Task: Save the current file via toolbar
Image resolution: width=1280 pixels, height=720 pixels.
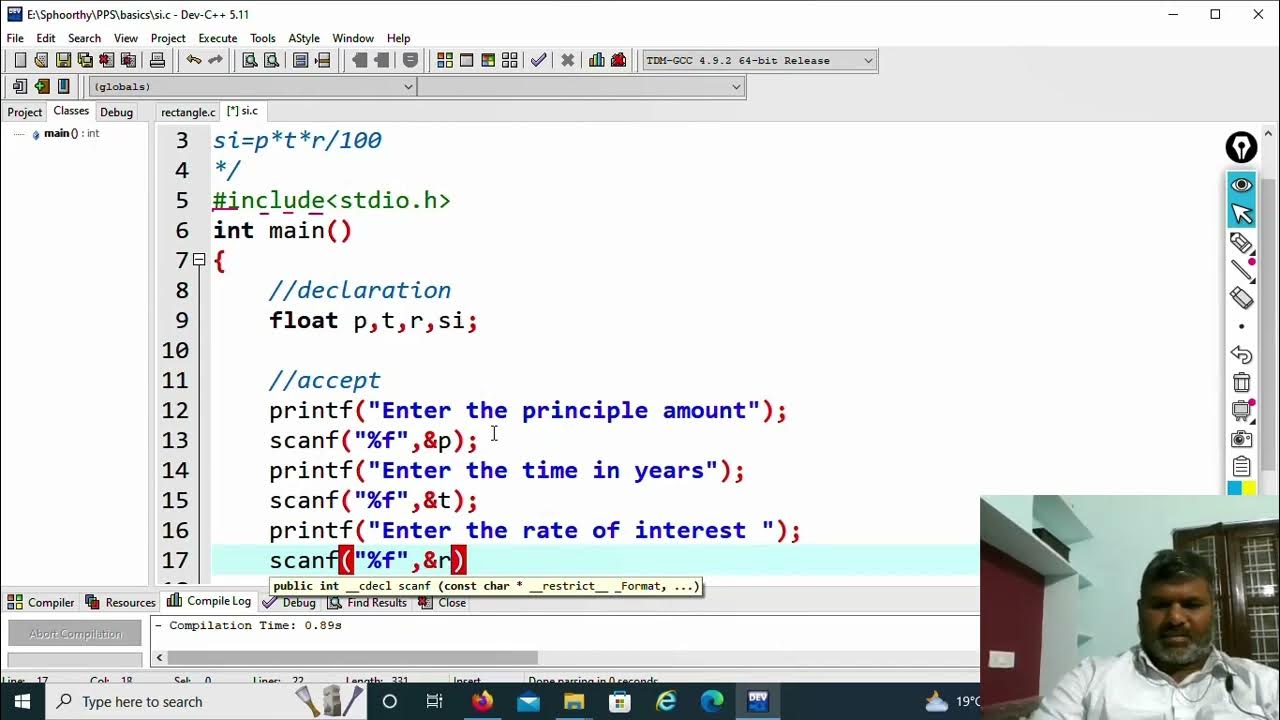Action: coord(63,60)
